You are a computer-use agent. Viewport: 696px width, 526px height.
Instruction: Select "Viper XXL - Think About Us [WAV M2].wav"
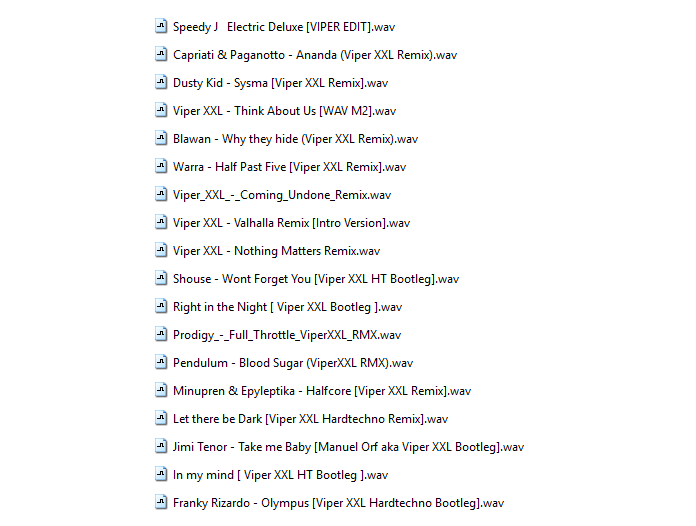click(x=285, y=111)
